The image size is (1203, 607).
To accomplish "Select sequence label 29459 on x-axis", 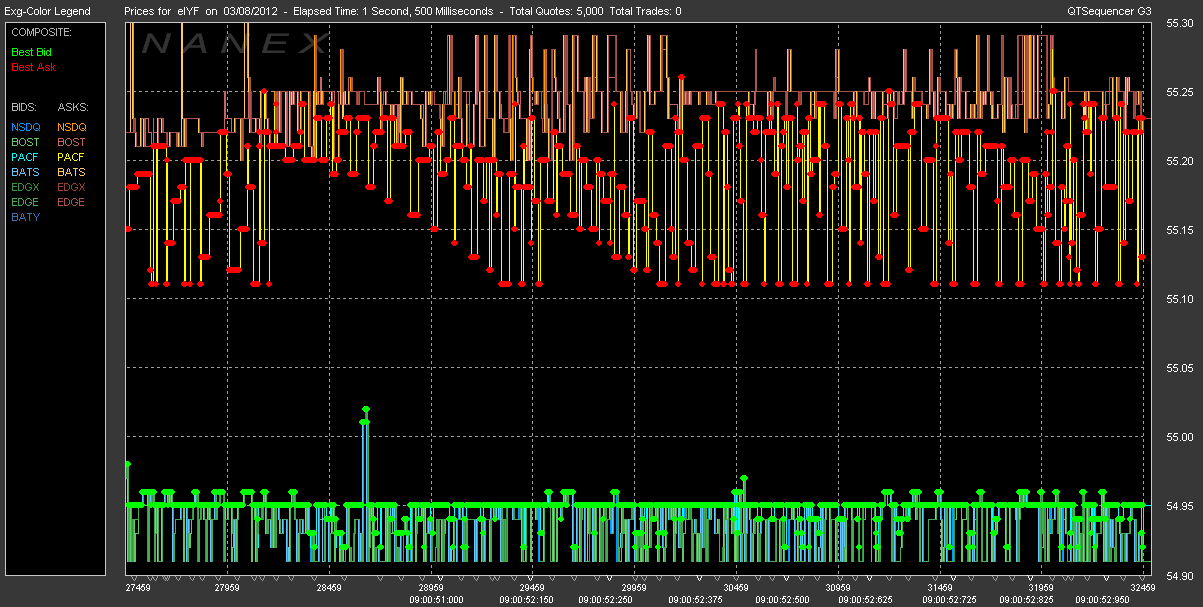I will pyautogui.click(x=533, y=588).
